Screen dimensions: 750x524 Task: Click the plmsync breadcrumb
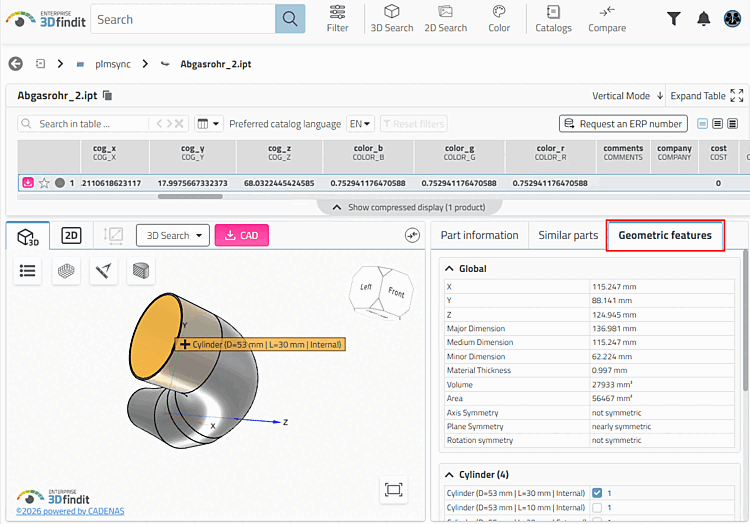112,64
